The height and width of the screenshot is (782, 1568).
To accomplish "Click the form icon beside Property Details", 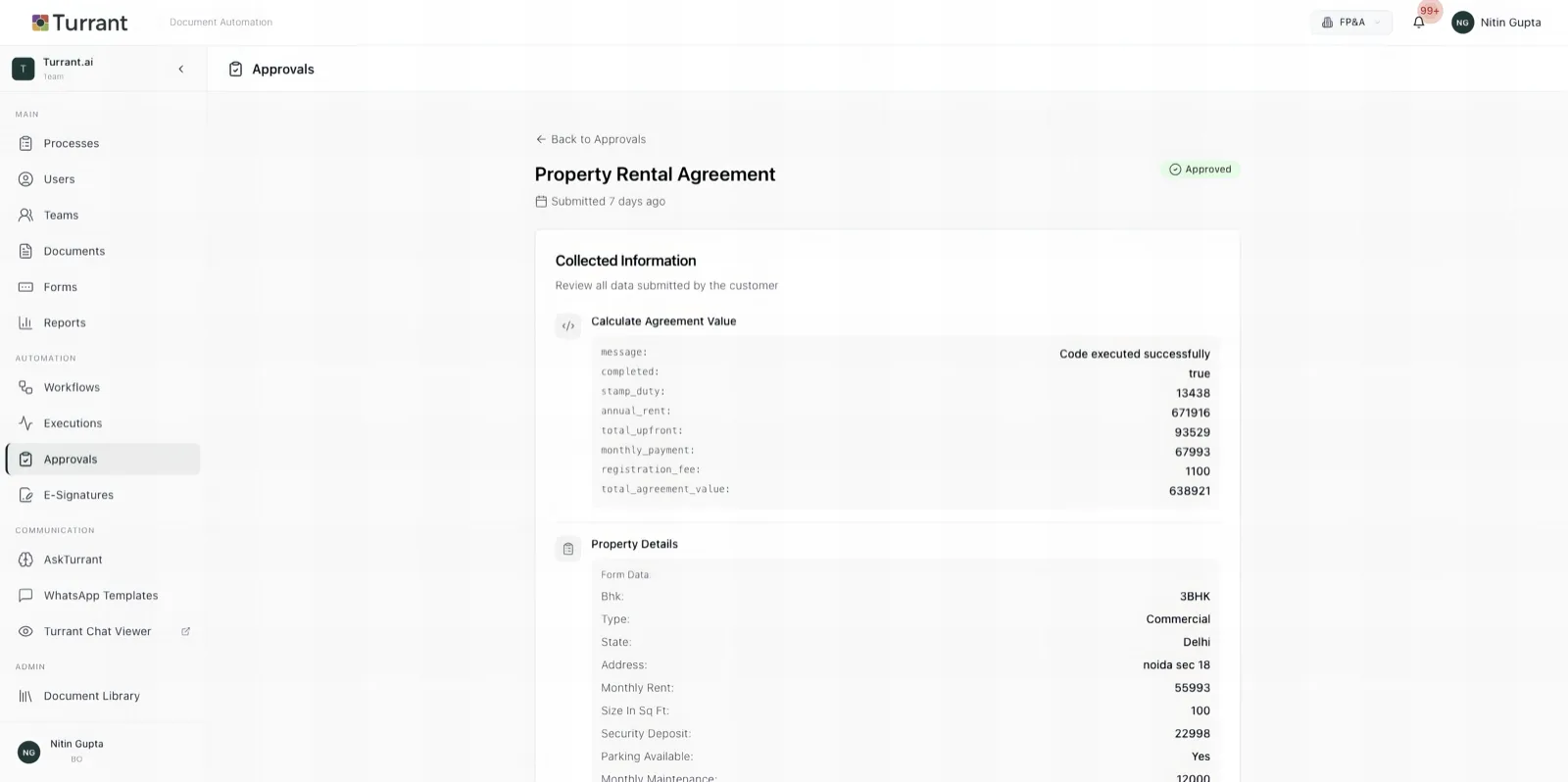I will click(568, 549).
